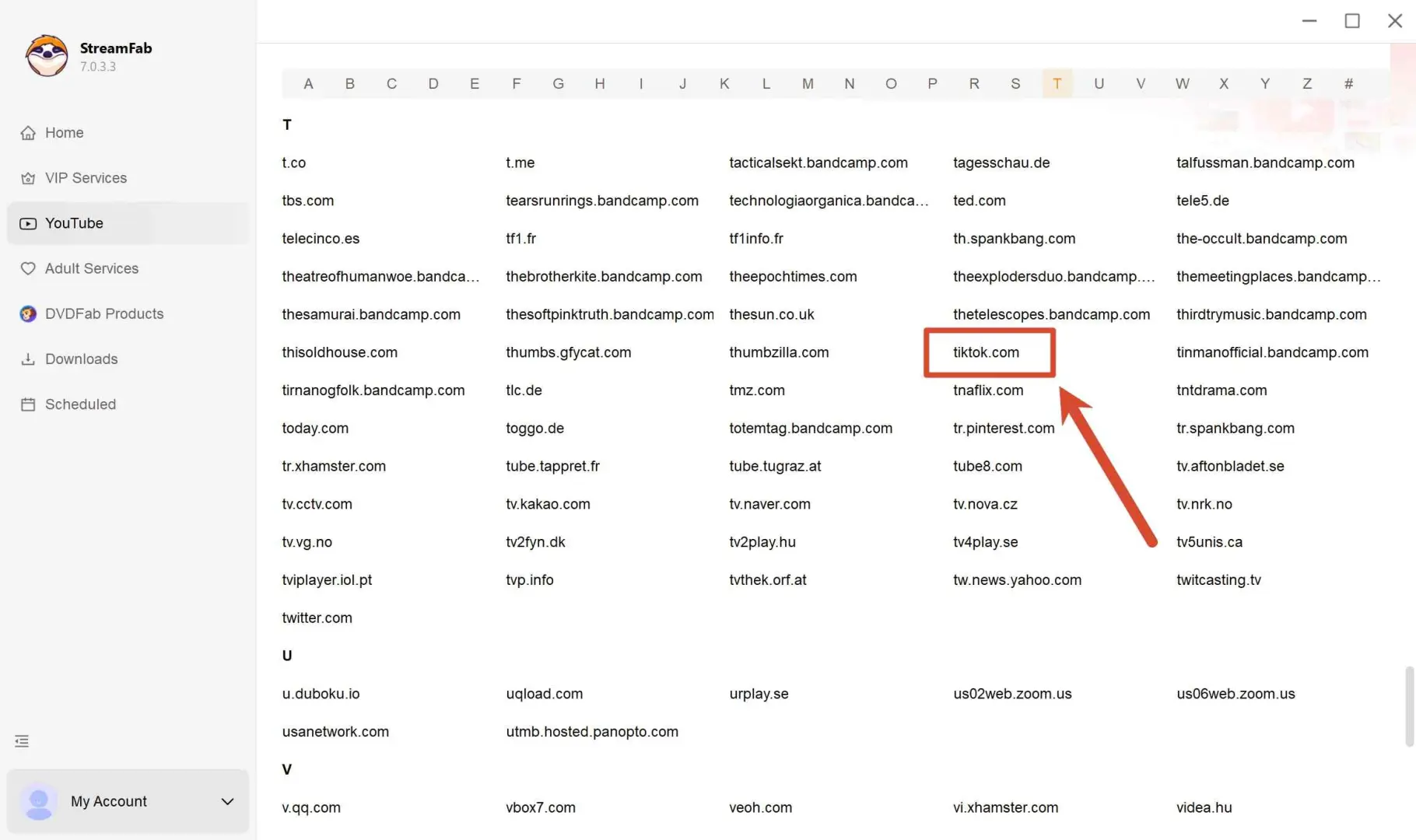The height and width of the screenshot is (840, 1416).
Task: Open the us02web.zoom.us link
Action: click(1012, 694)
